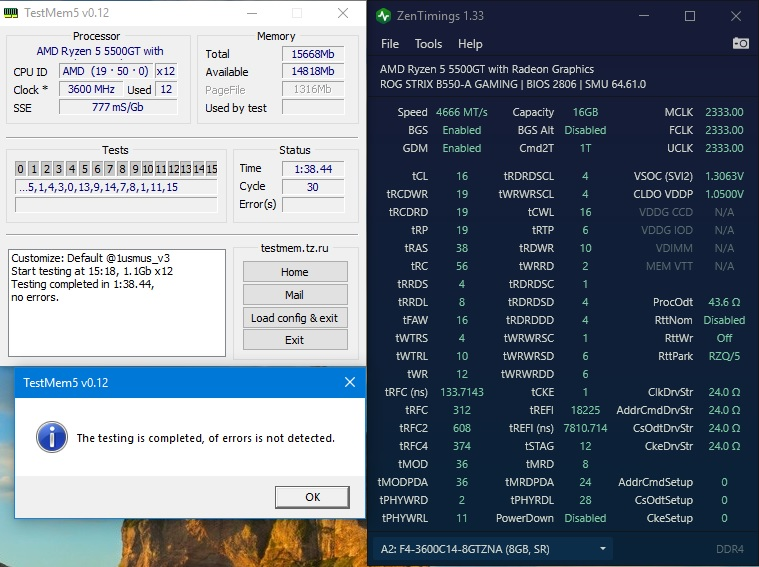
Task: Click test box number 0
Action: click(x=20, y=169)
